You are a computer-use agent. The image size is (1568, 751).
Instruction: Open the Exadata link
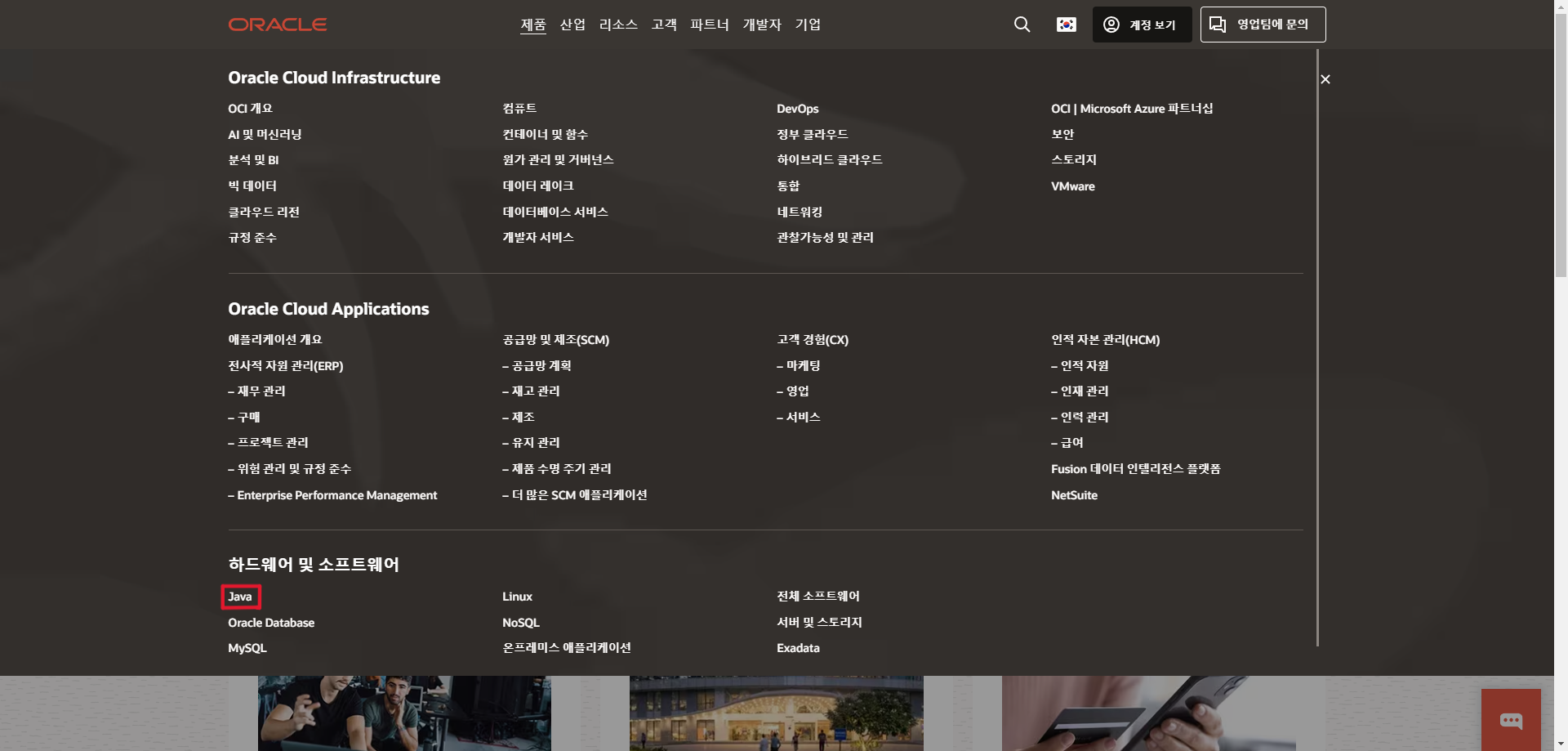(798, 648)
